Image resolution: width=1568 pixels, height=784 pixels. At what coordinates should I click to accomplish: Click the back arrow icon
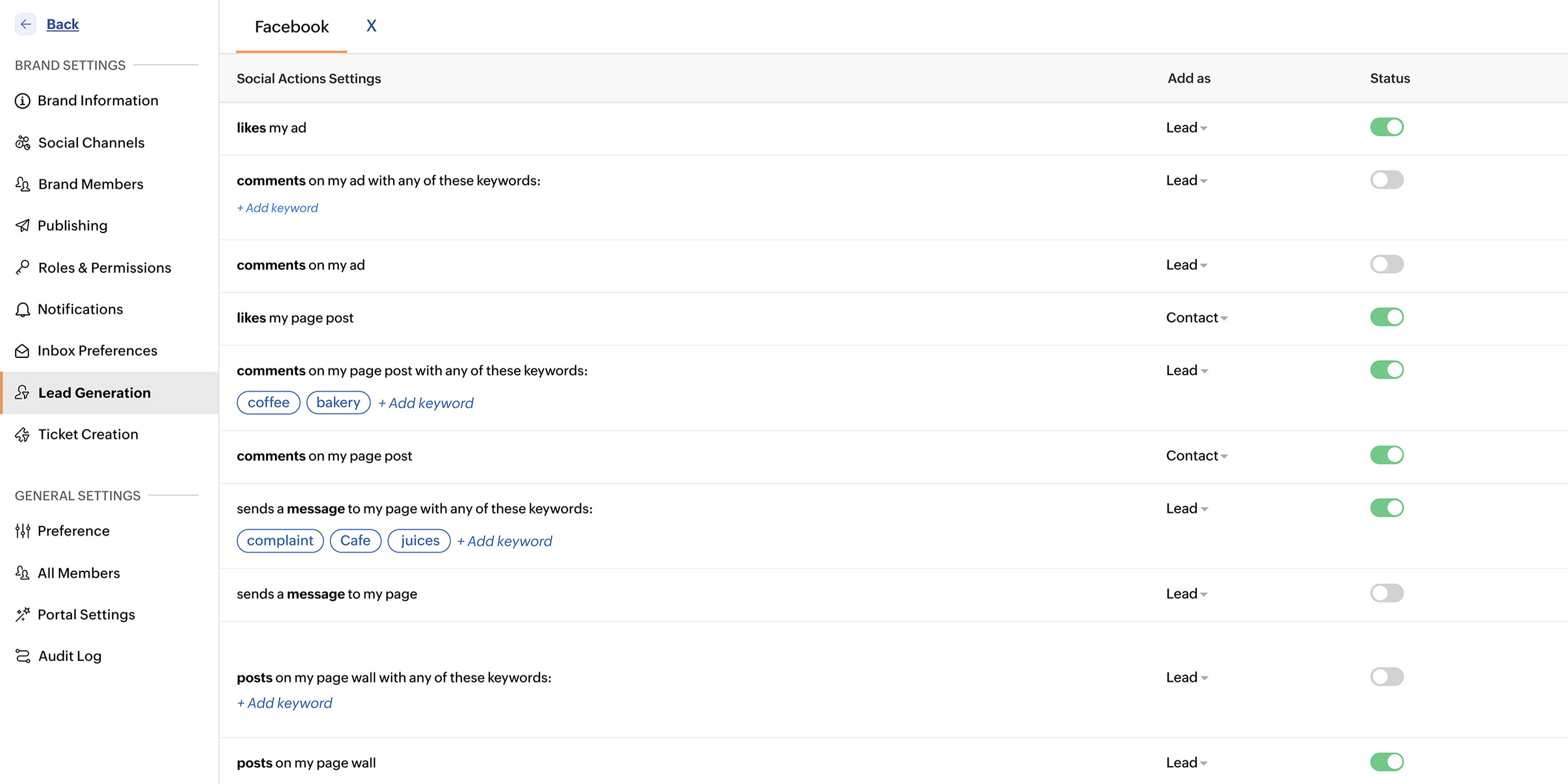(x=26, y=24)
